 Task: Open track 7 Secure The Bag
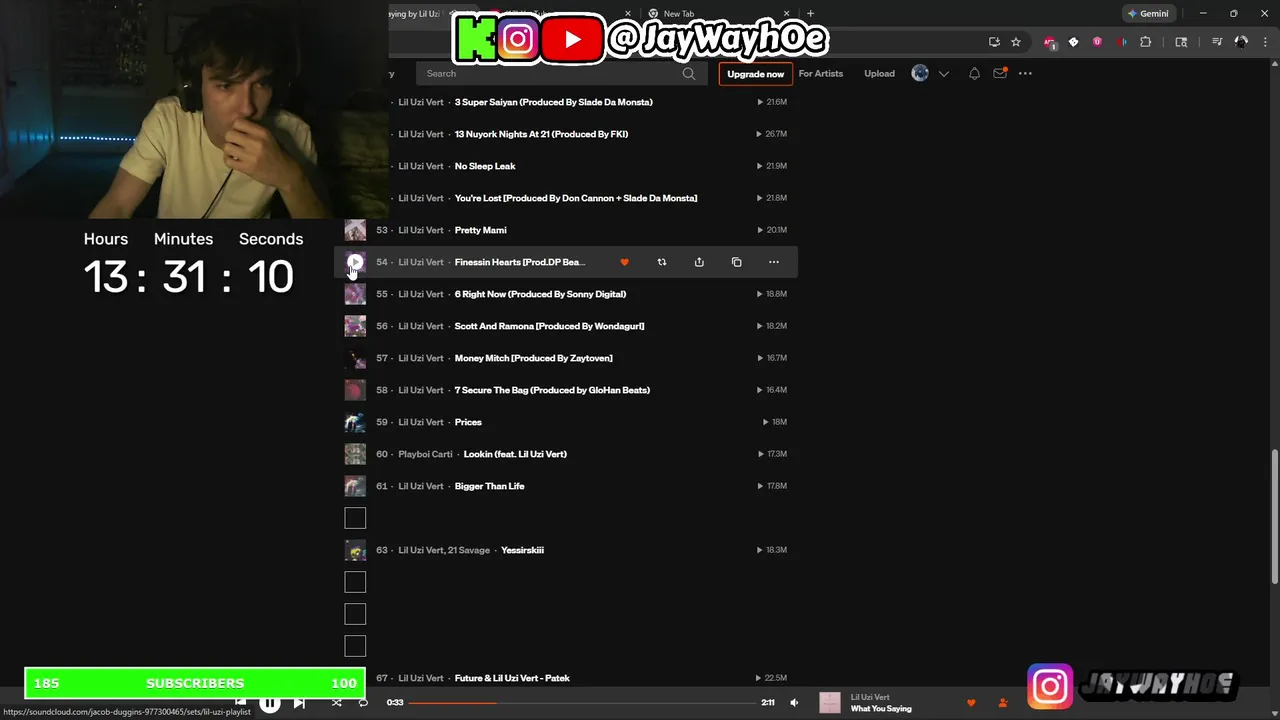click(x=552, y=390)
